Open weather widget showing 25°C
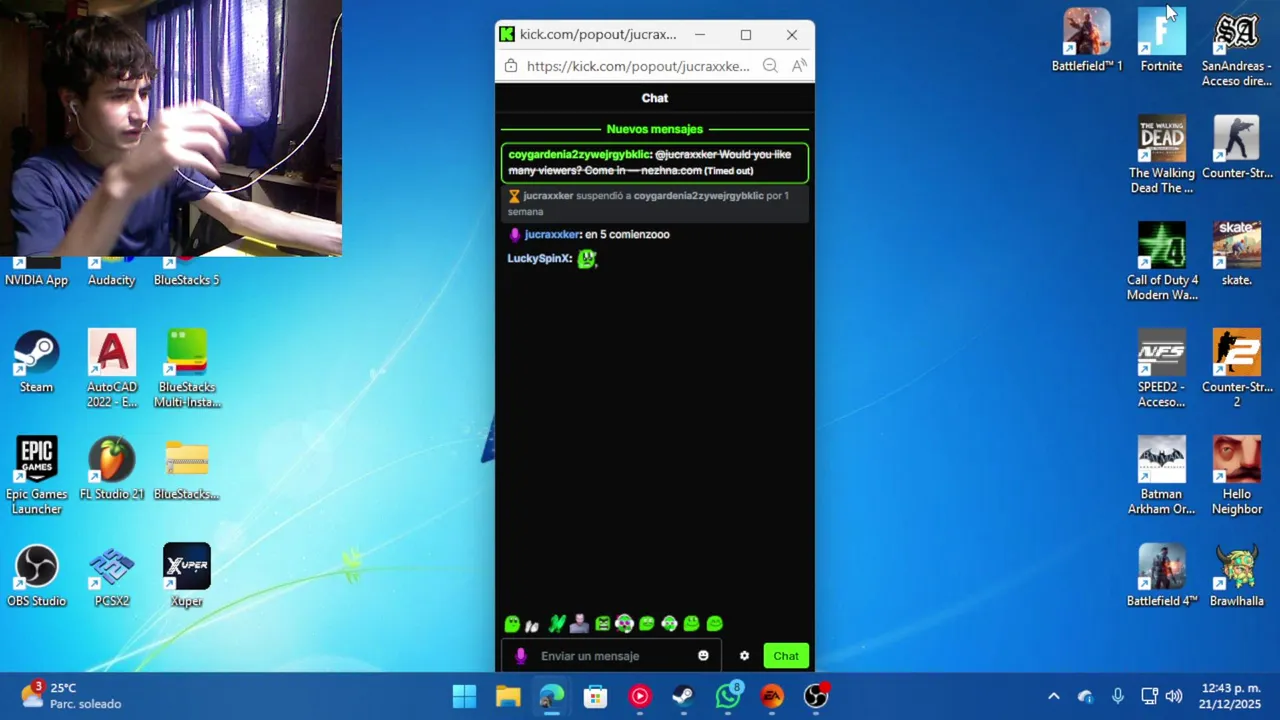 (70, 696)
